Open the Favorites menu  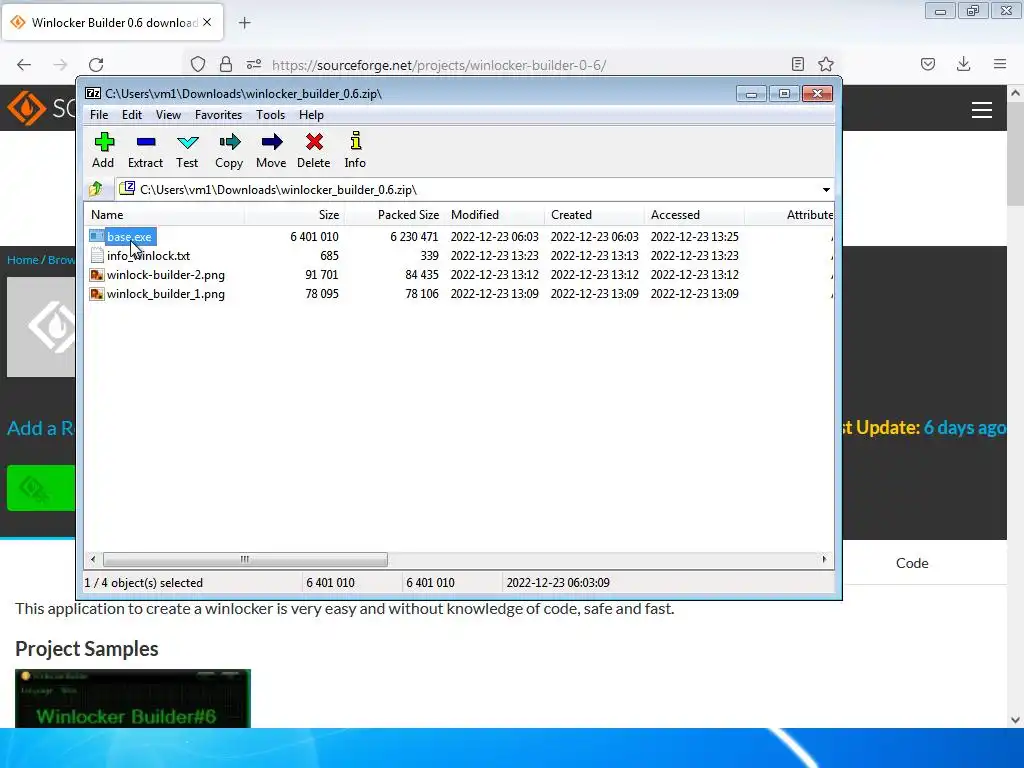(218, 115)
